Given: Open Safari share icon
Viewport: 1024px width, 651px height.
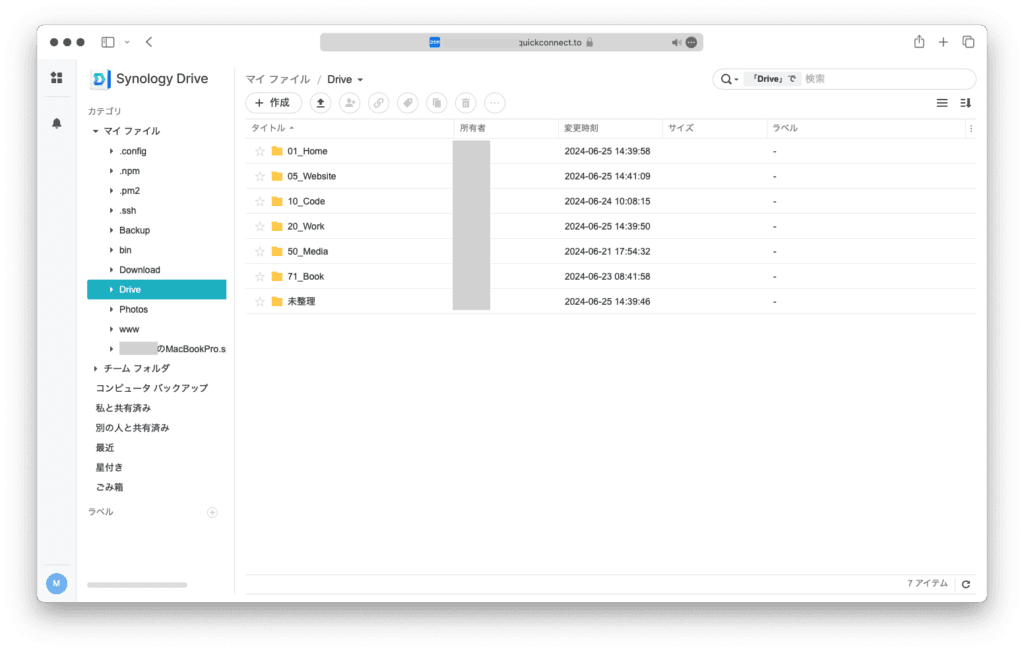Looking at the screenshot, I should tap(918, 42).
